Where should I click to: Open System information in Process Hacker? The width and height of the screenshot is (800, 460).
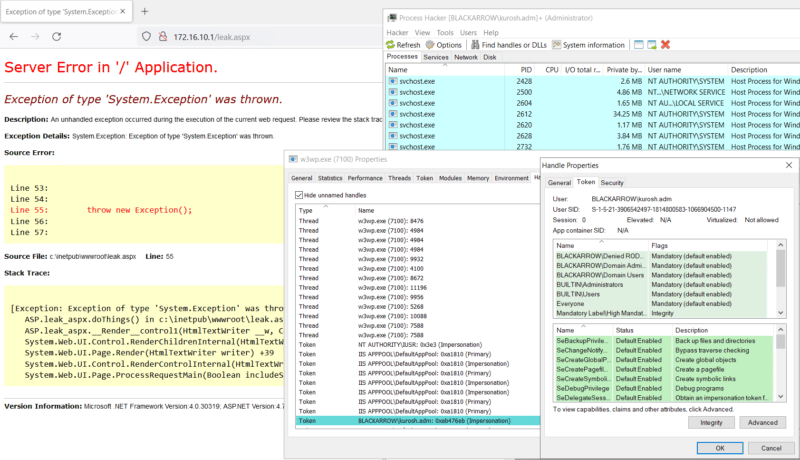(x=588, y=45)
